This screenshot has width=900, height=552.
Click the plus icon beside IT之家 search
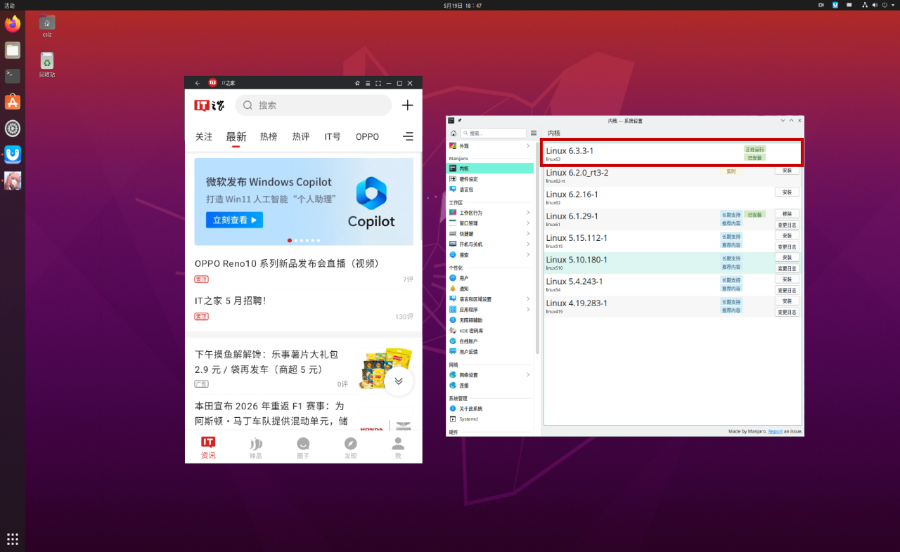[407, 105]
